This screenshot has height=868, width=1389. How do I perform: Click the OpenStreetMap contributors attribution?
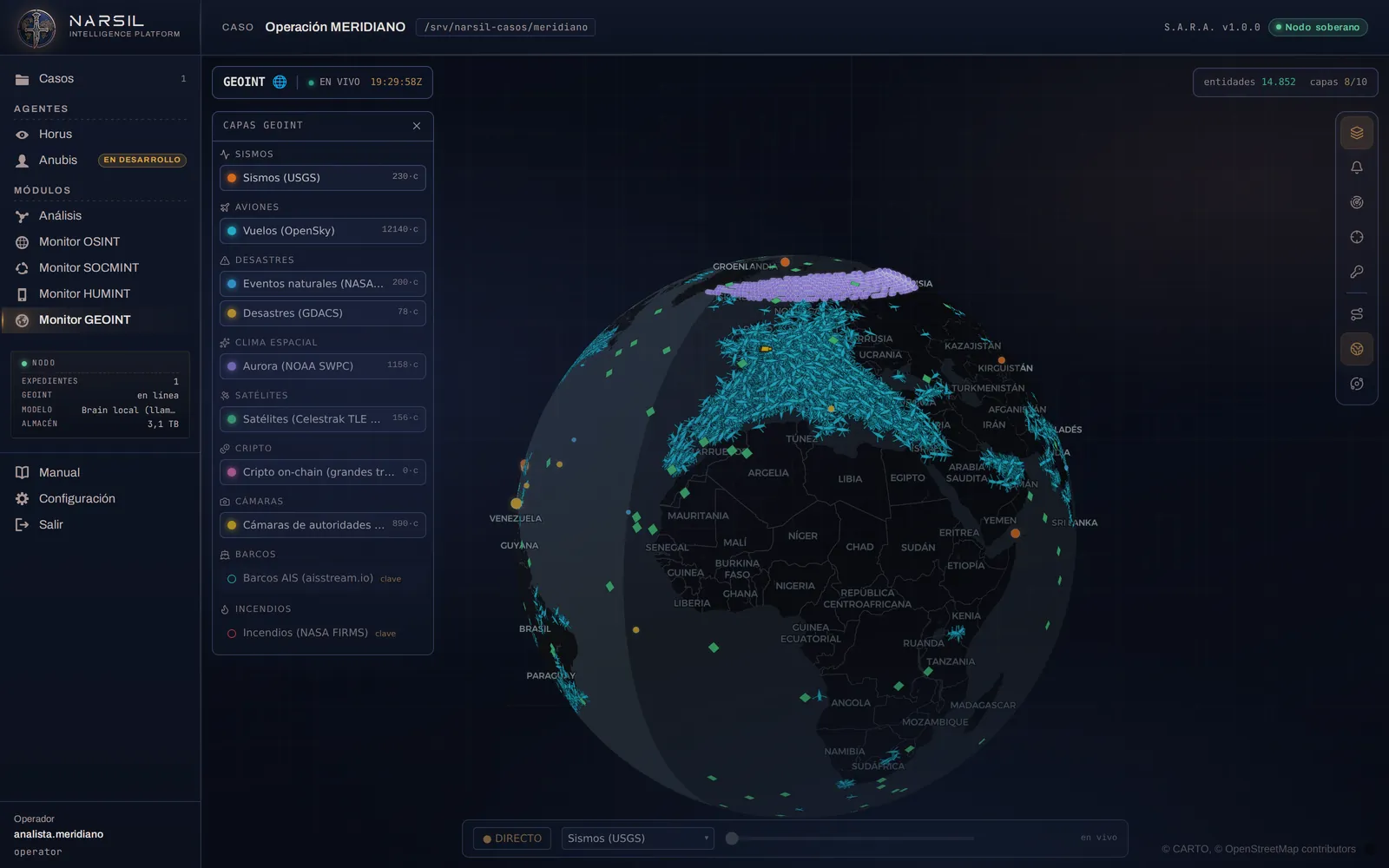click(1290, 849)
